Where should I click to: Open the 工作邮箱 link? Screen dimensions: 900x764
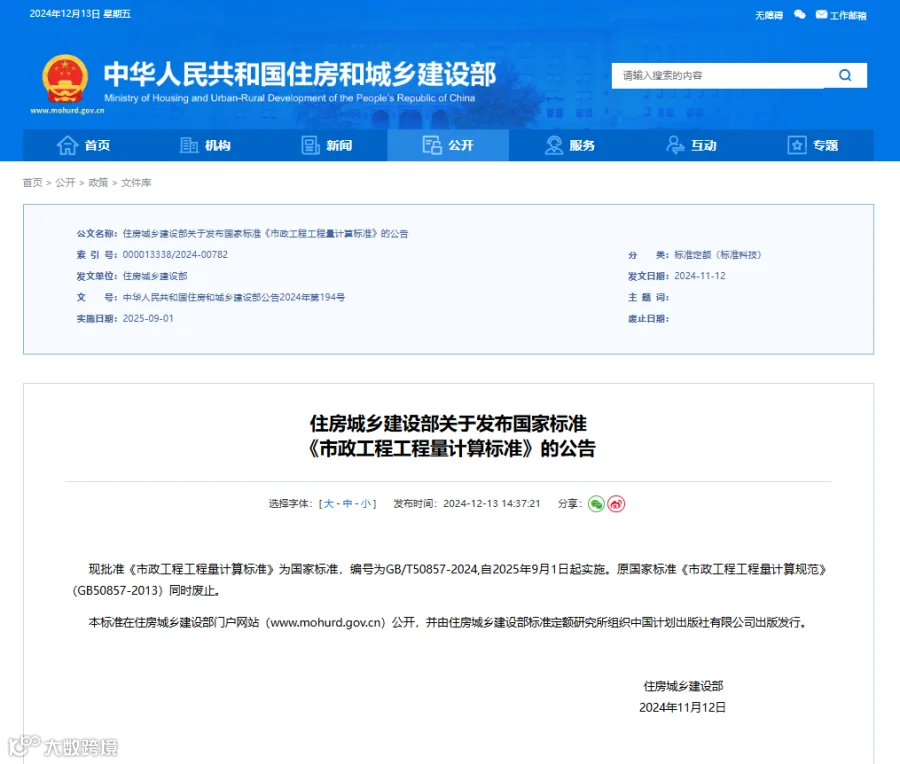848,15
